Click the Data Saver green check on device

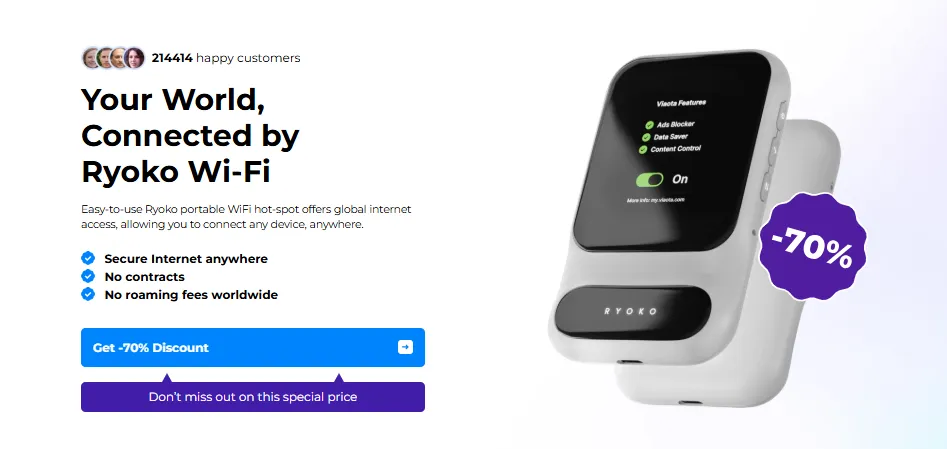click(646, 137)
